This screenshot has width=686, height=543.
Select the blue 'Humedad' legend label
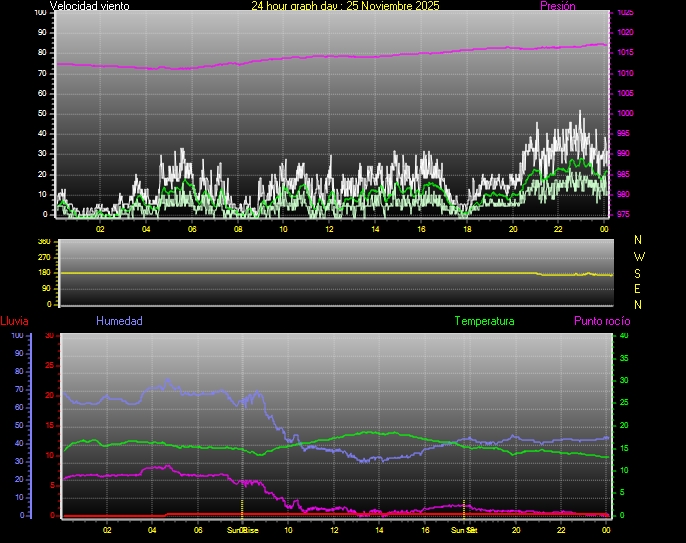[119, 322]
